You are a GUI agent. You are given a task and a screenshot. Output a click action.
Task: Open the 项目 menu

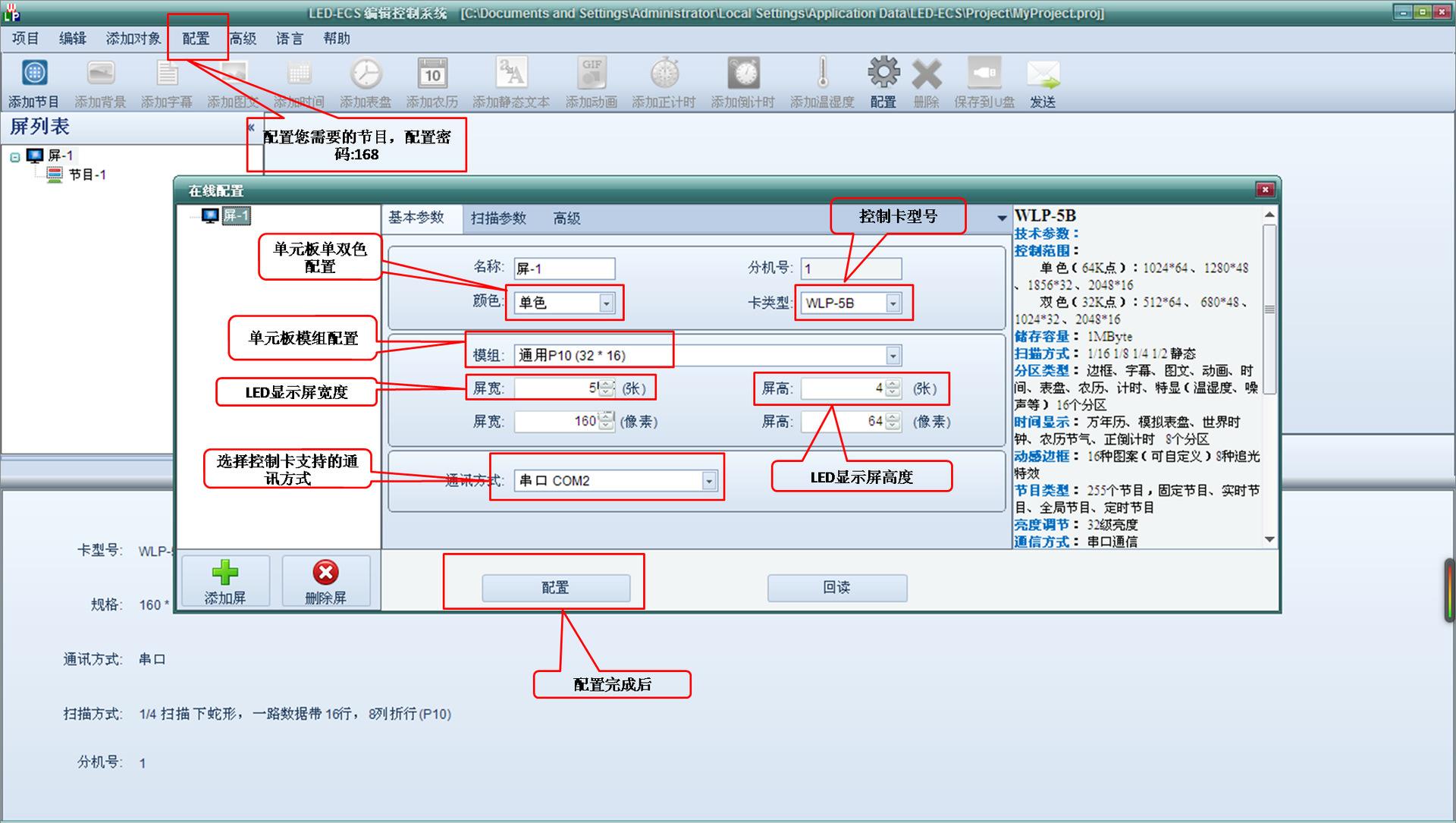(25, 38)
